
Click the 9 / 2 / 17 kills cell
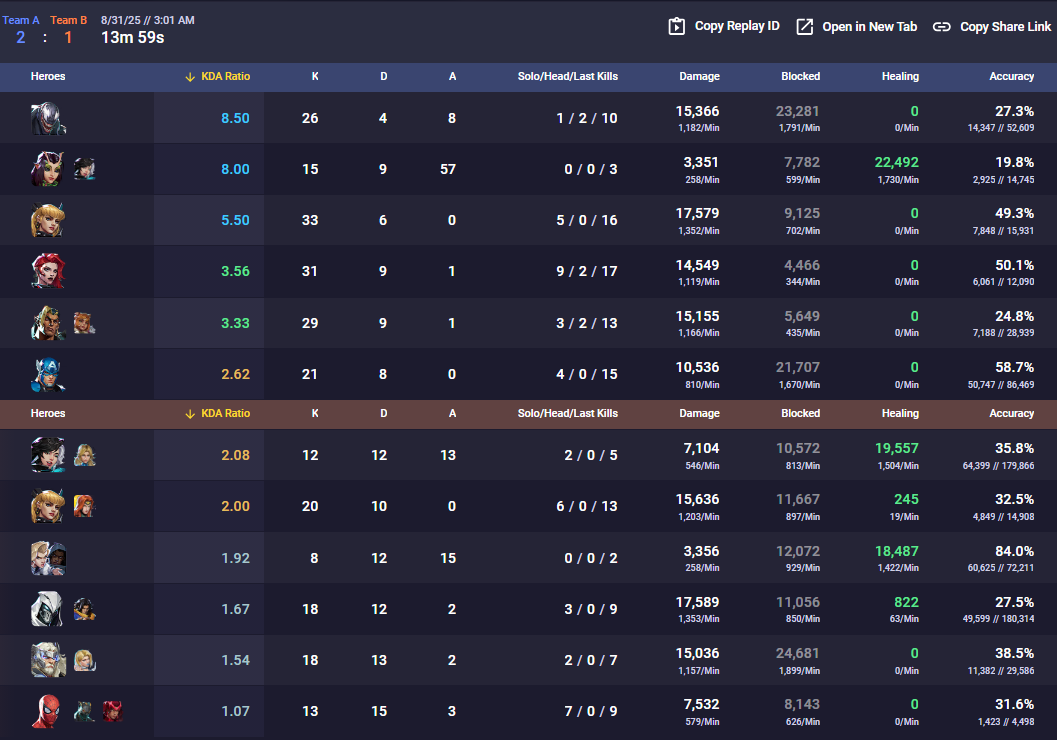[x=586, y=271]
